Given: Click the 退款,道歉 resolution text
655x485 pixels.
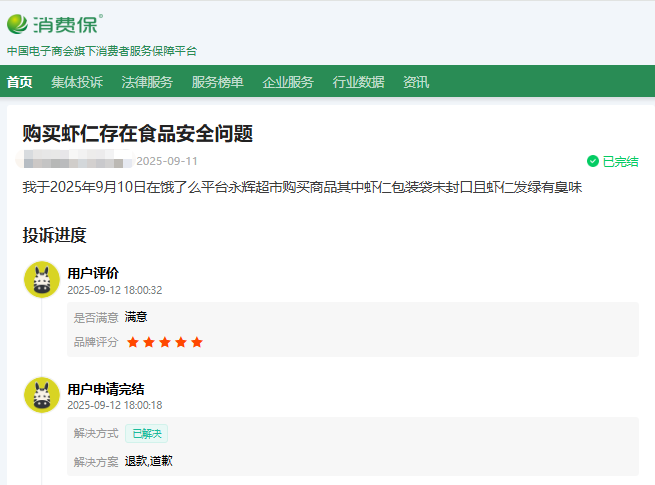Looking at the screenshot, I should 150,461.
